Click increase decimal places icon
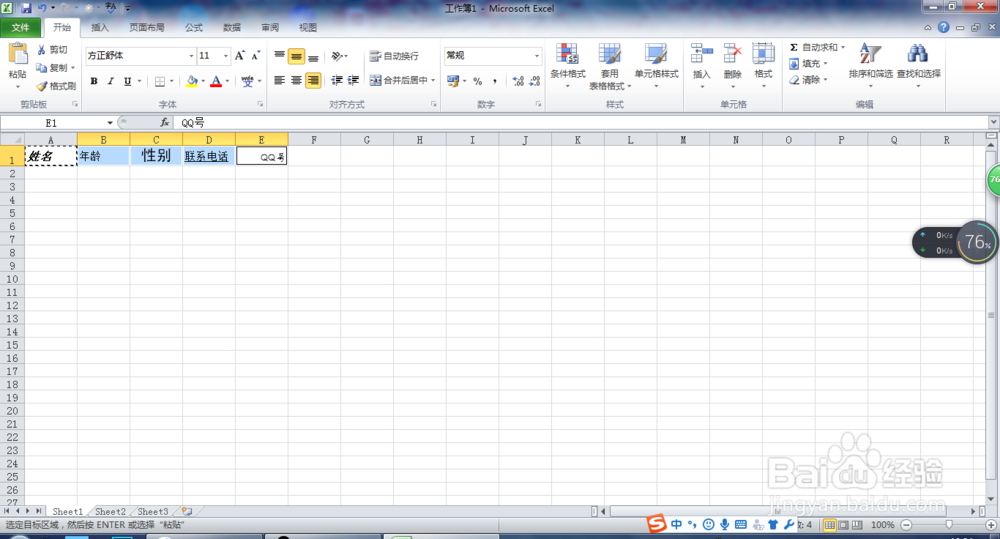Screen dimensions: 1000x539 coord(518,81)
